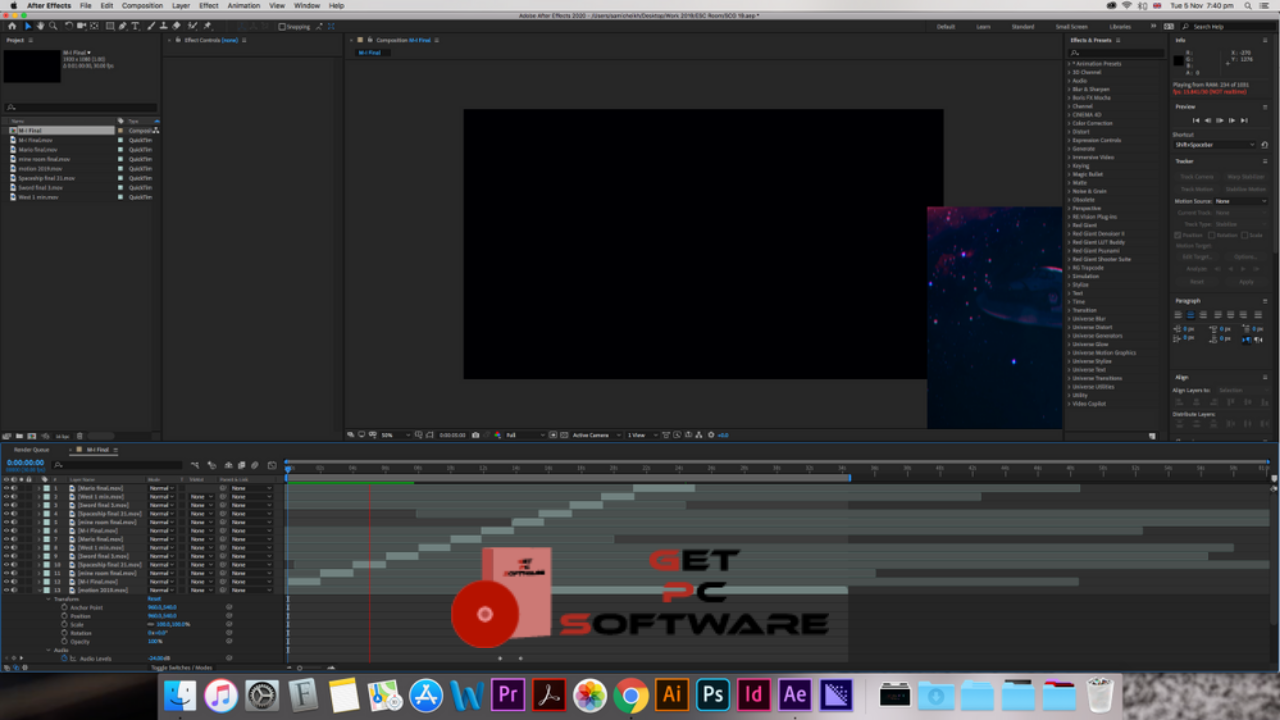Select the Rectangle shape tool
Image resolution: width=1280 pixels, height=720 pixels.
(x=109, y=26)
